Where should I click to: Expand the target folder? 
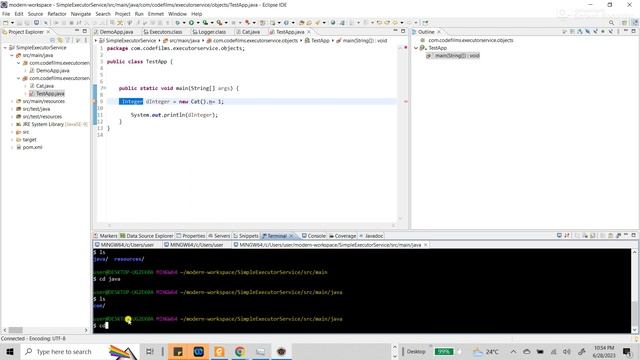click(12, 140)
